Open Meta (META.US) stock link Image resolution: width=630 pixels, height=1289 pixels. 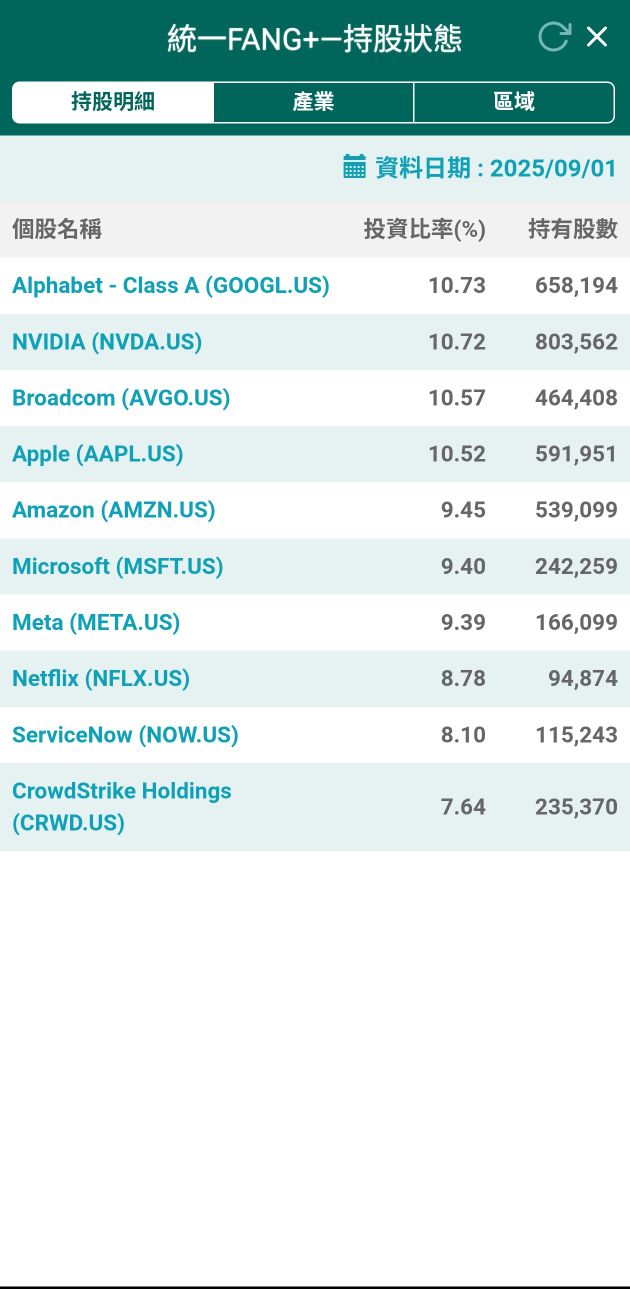(96, 622)
